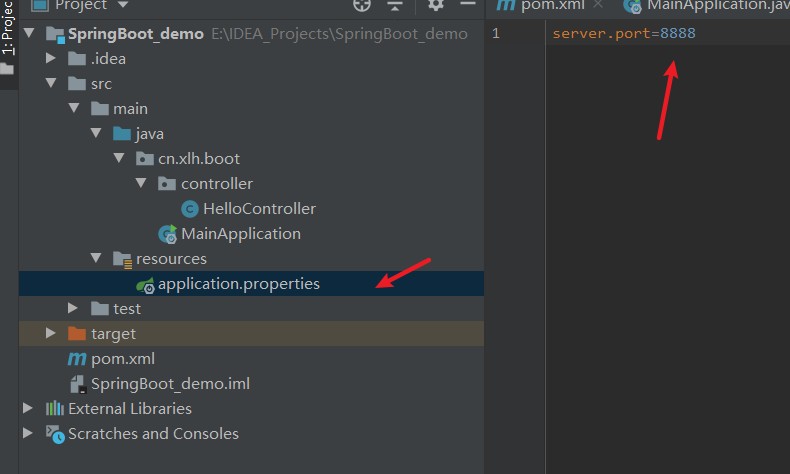Collapse the cn.xlh.boot package arrow
Image resolution: width=790 pixels, height=474 pixels.
[x=119, y=158]
